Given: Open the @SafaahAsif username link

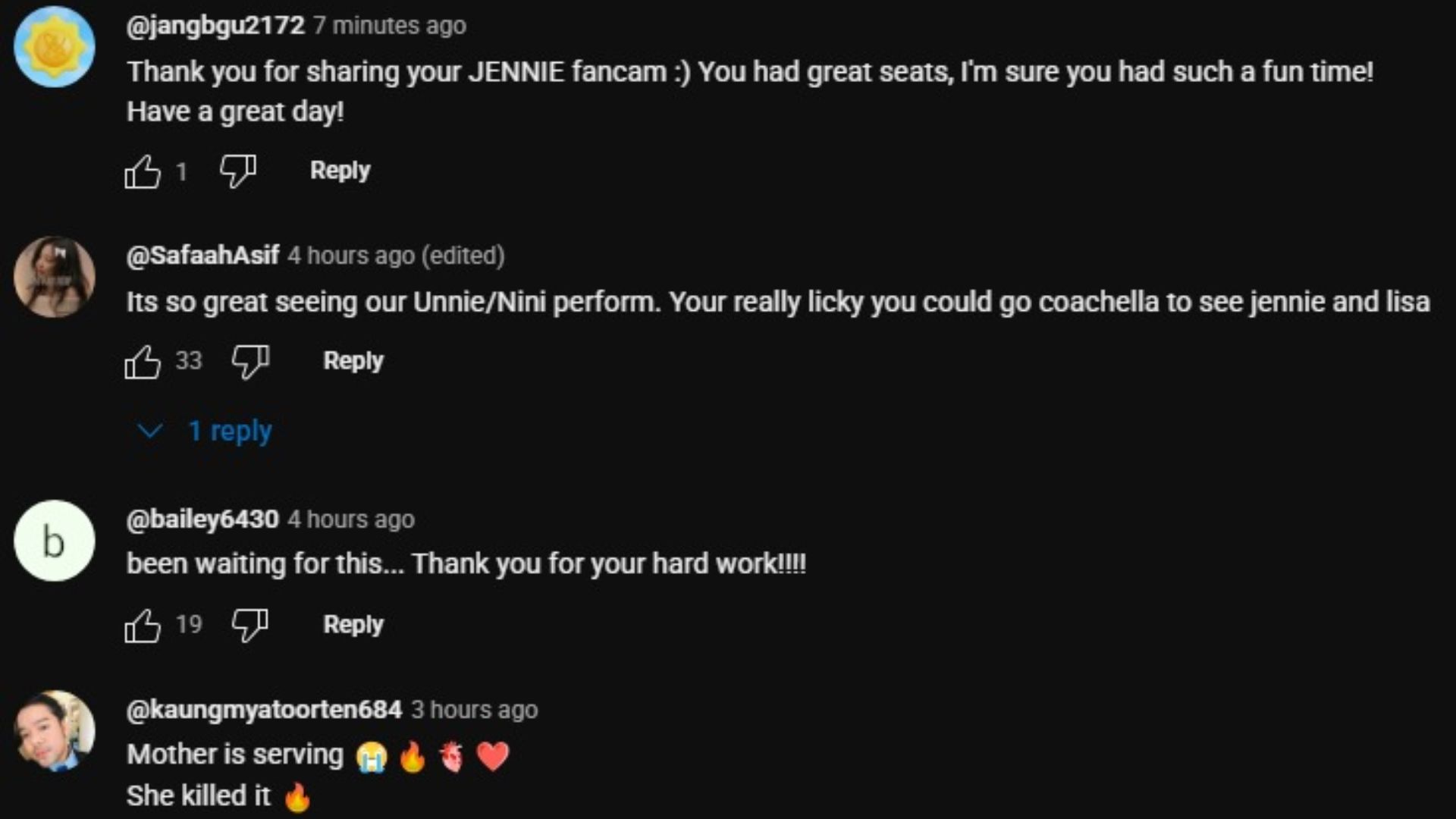Looking at the screenshot, I should click(x=202, y=256).
